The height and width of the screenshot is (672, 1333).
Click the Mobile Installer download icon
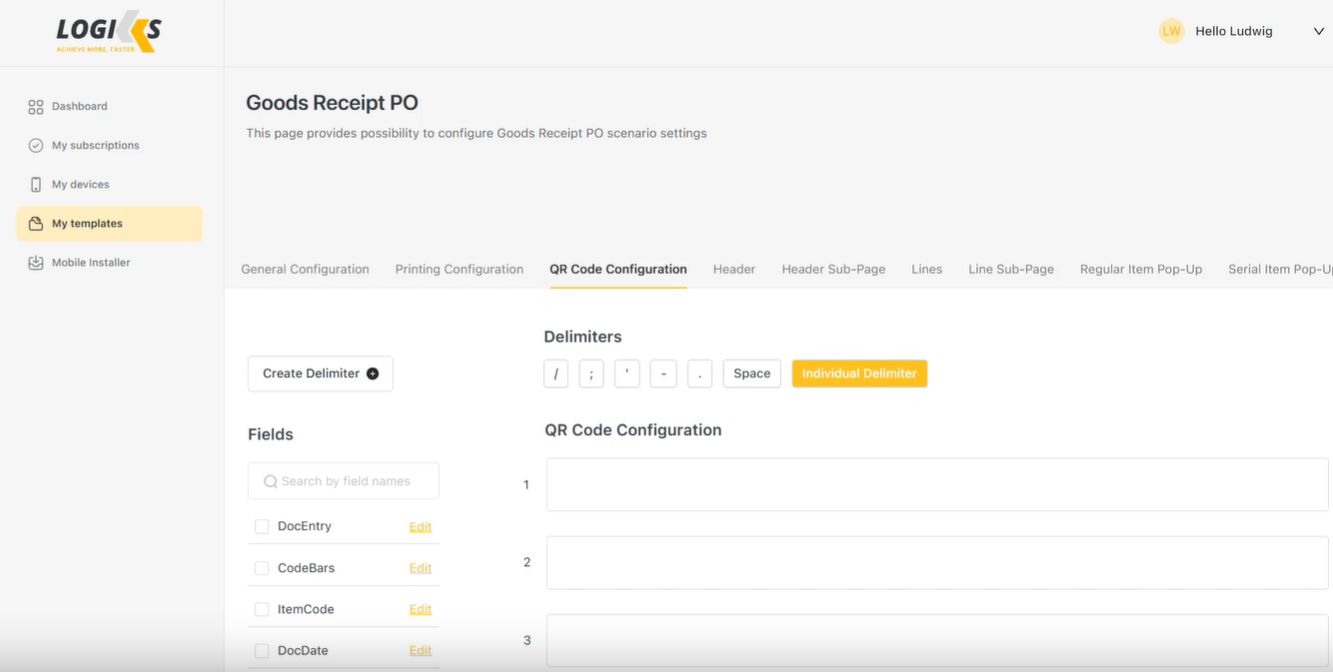pos(36,263)
